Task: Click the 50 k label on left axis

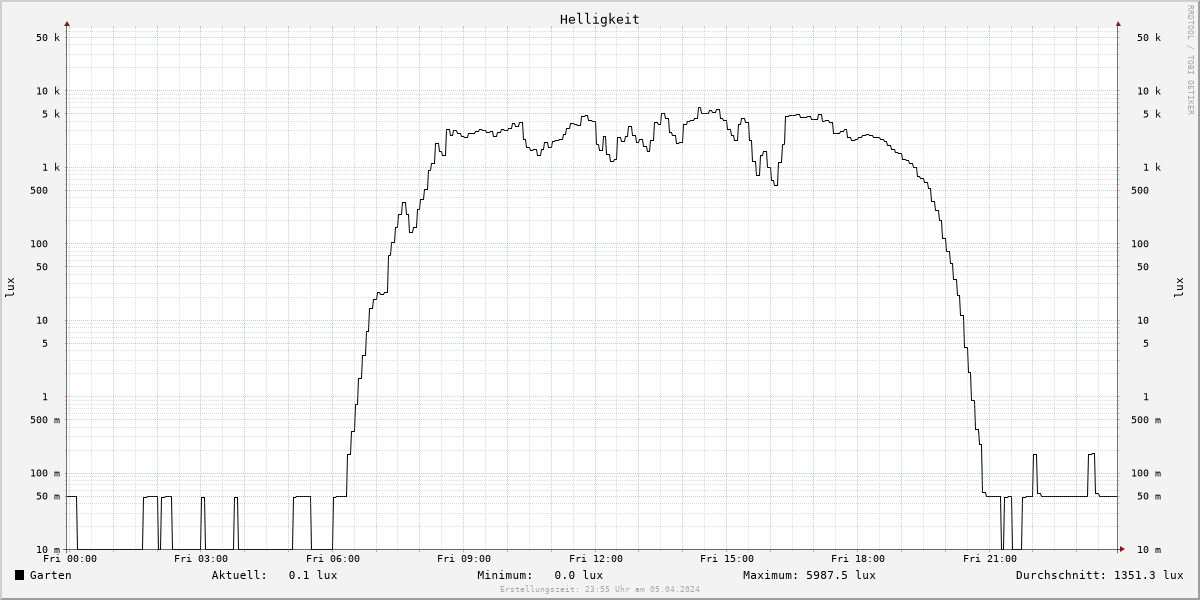Action: pos(48,38)
